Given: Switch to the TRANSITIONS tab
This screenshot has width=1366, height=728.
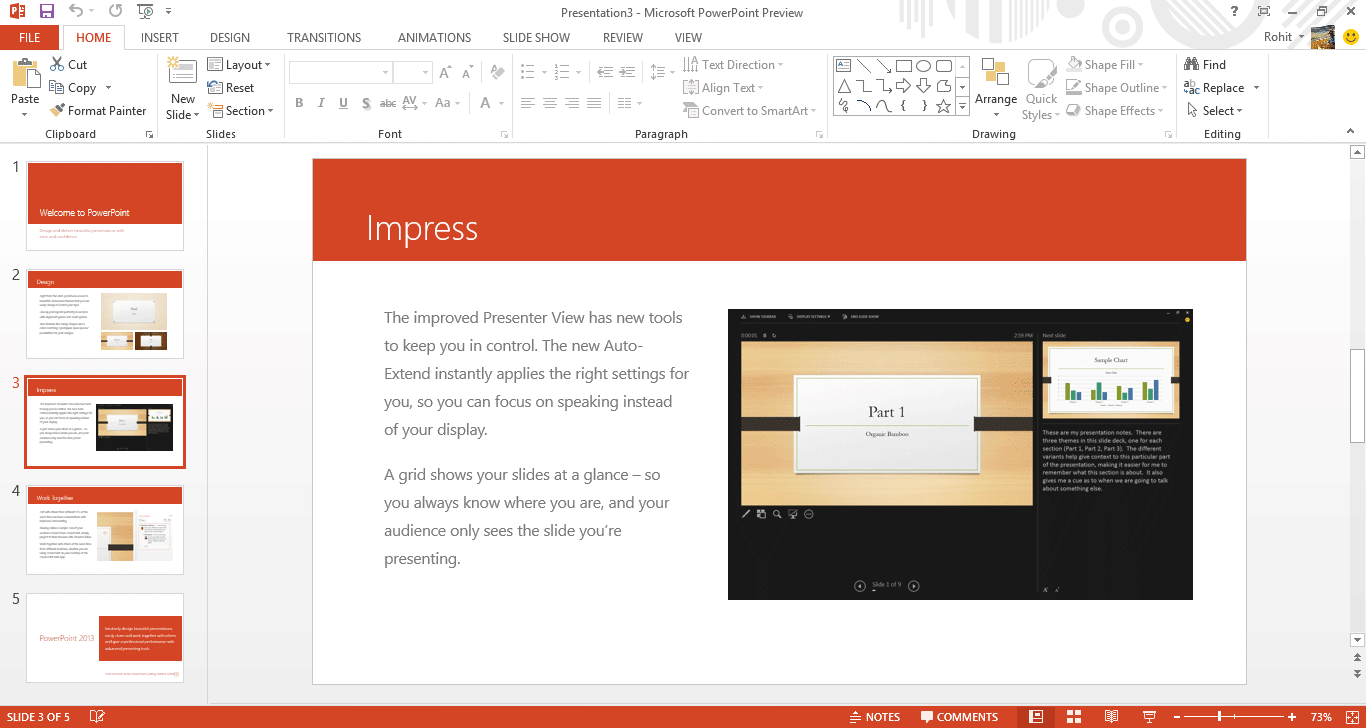Looking at the screenshot, I should [324, 38].
